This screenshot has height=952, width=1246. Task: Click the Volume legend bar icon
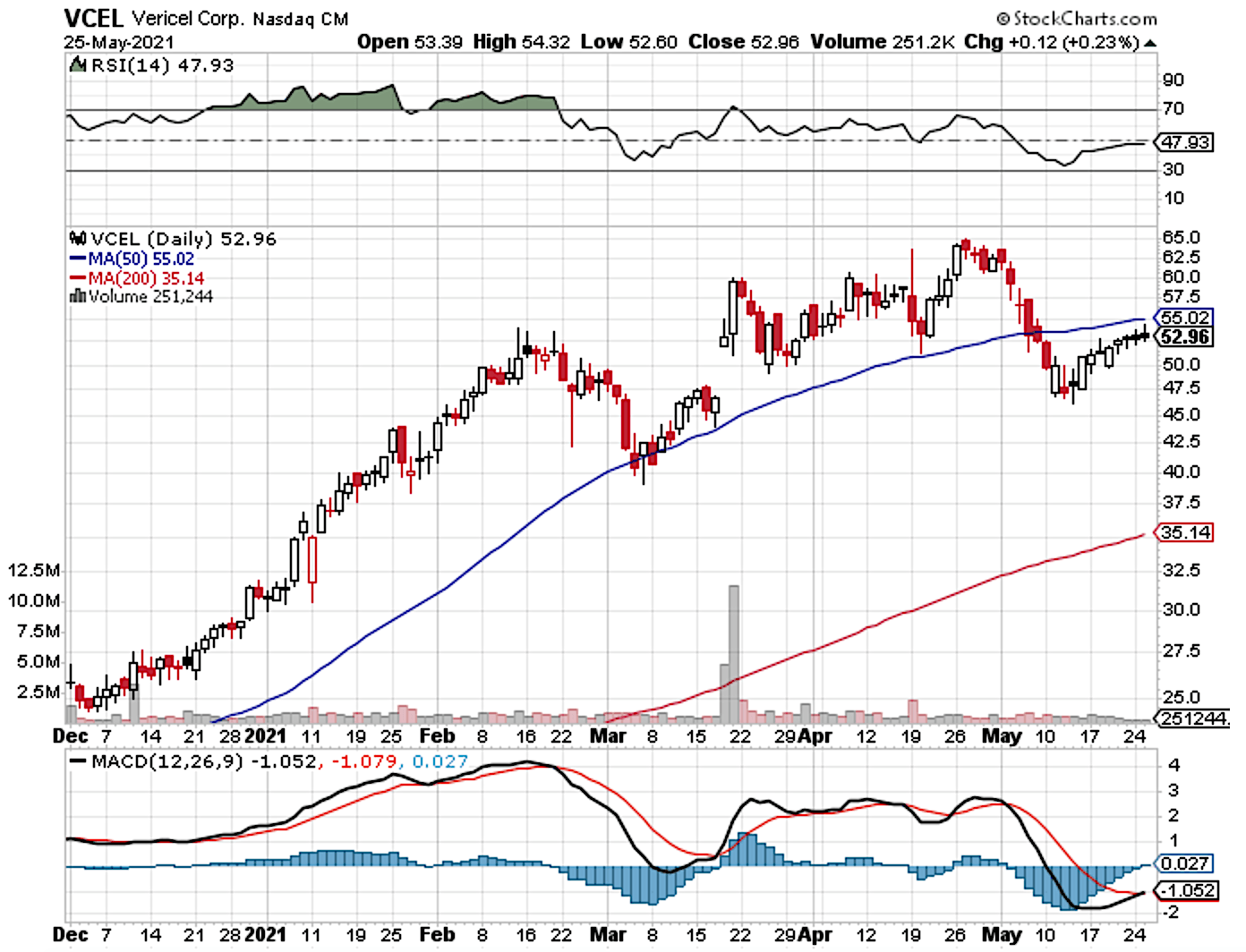(78, 296)
